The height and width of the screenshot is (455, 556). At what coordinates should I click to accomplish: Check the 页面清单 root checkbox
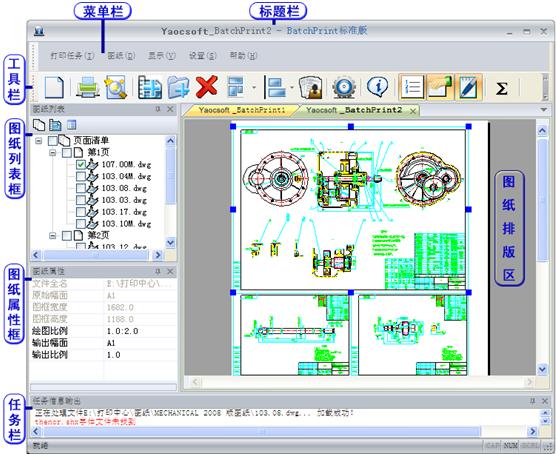click(x=52, y=141)
